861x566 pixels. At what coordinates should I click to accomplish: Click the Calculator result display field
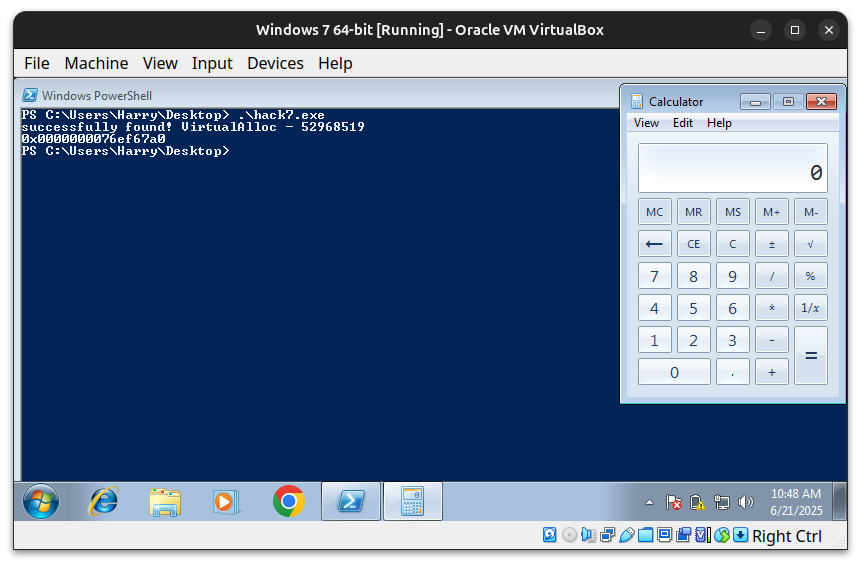click(733, 168)
